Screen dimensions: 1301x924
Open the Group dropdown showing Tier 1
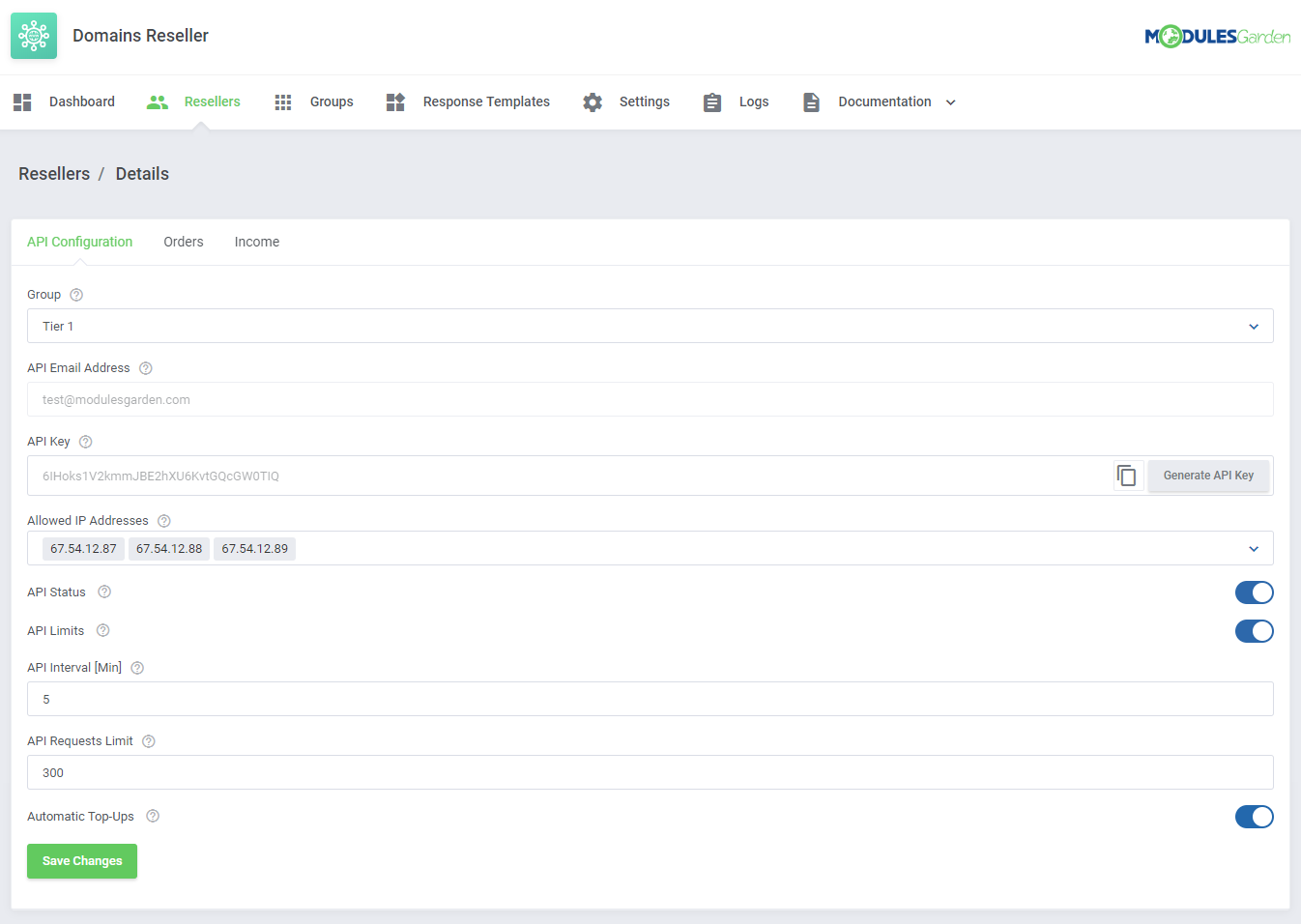(1254, 326)
